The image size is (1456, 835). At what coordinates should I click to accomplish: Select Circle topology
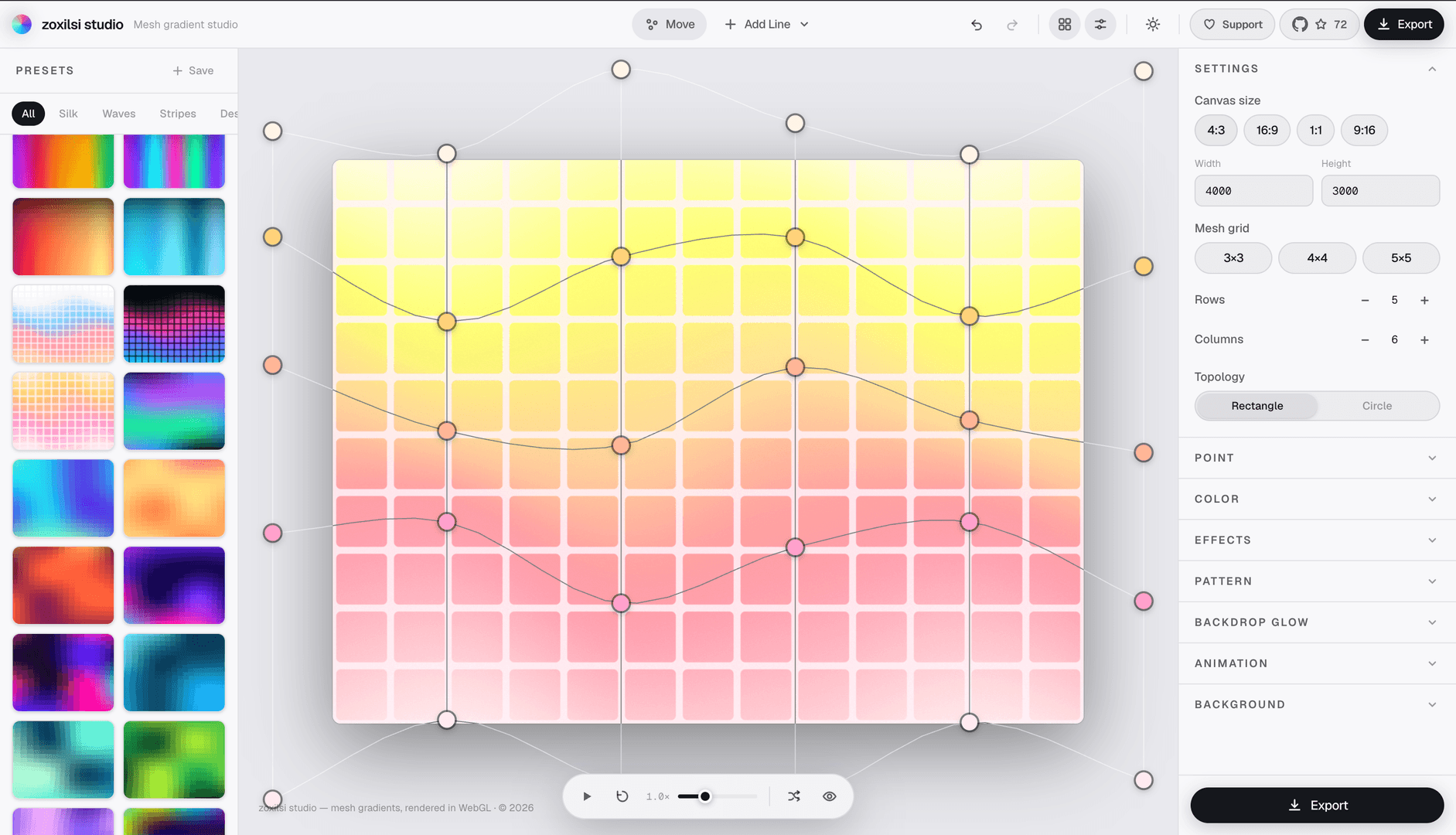pyautogui.click(x=1377, y=406)
